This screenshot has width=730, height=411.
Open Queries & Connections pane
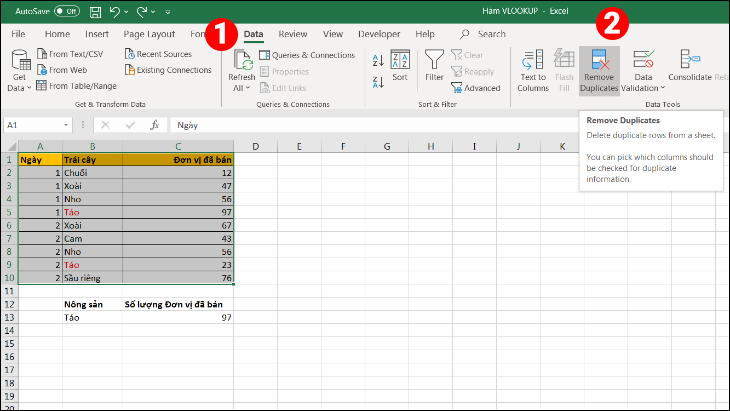tap(307, 55)
